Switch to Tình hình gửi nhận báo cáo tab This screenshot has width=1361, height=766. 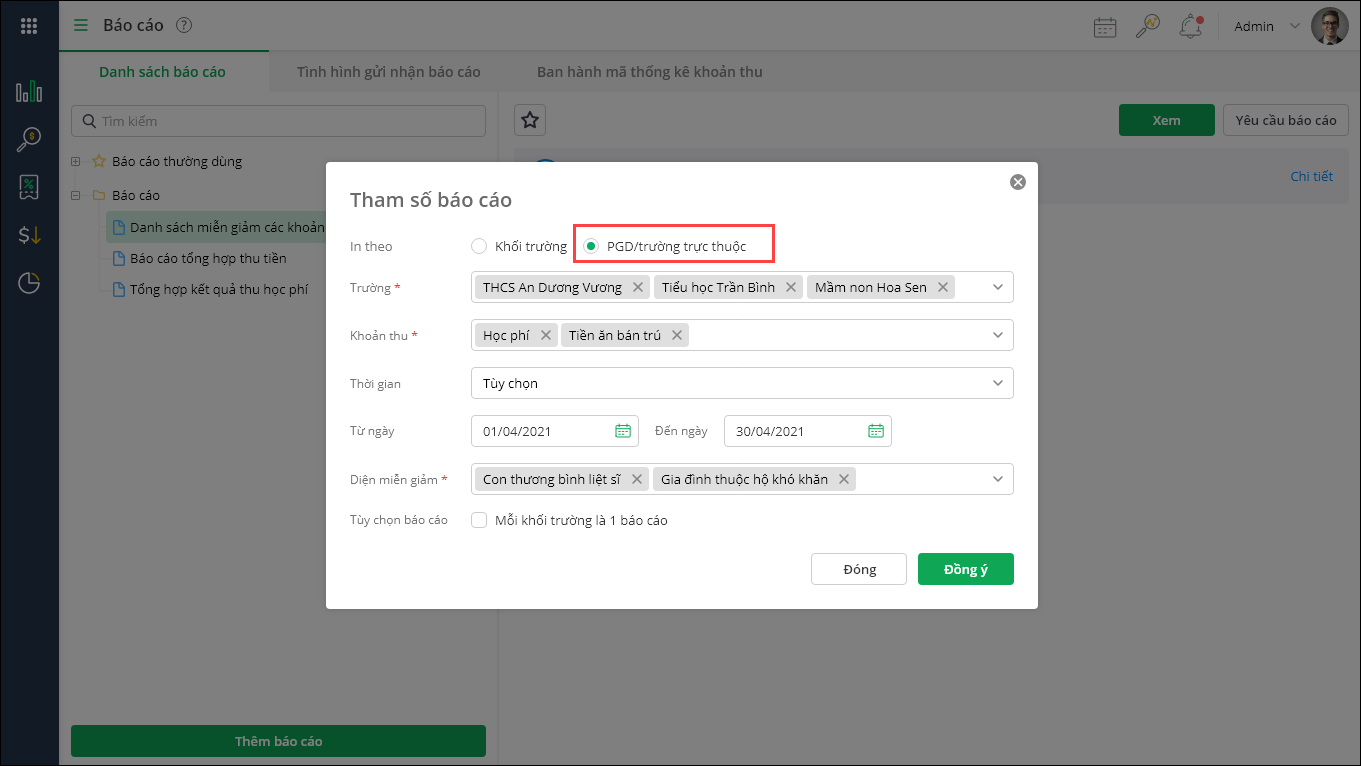pyautogui.click(x=388, y=72)
